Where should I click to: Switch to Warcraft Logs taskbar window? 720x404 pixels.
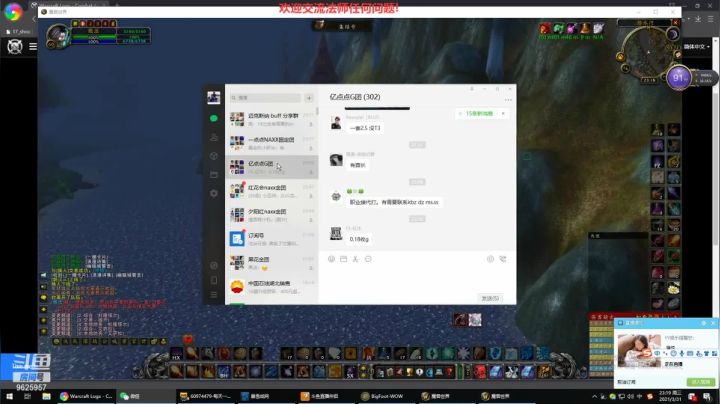point(86,396)
